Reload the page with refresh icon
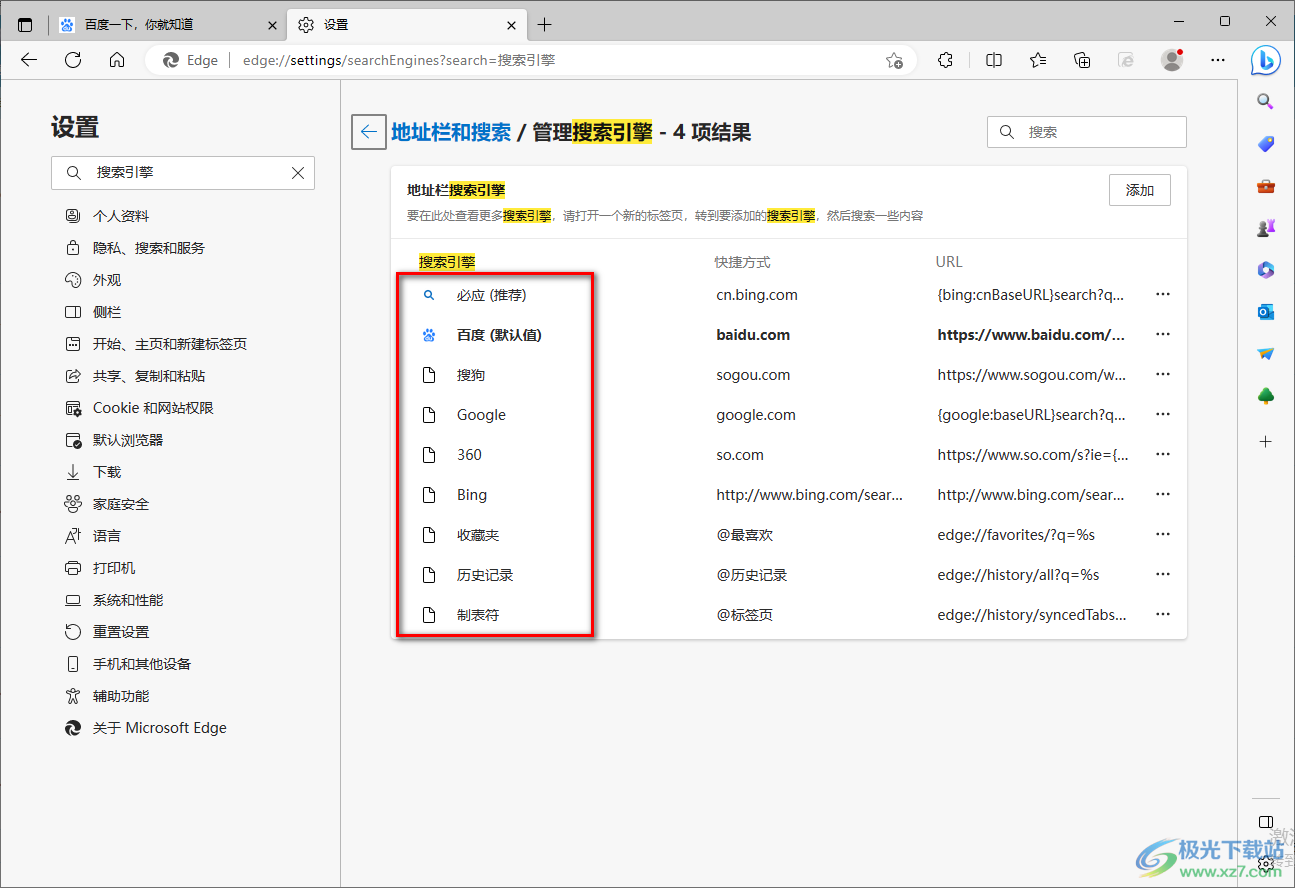This screenshot has width=1295, height=888. click(73, 60)
